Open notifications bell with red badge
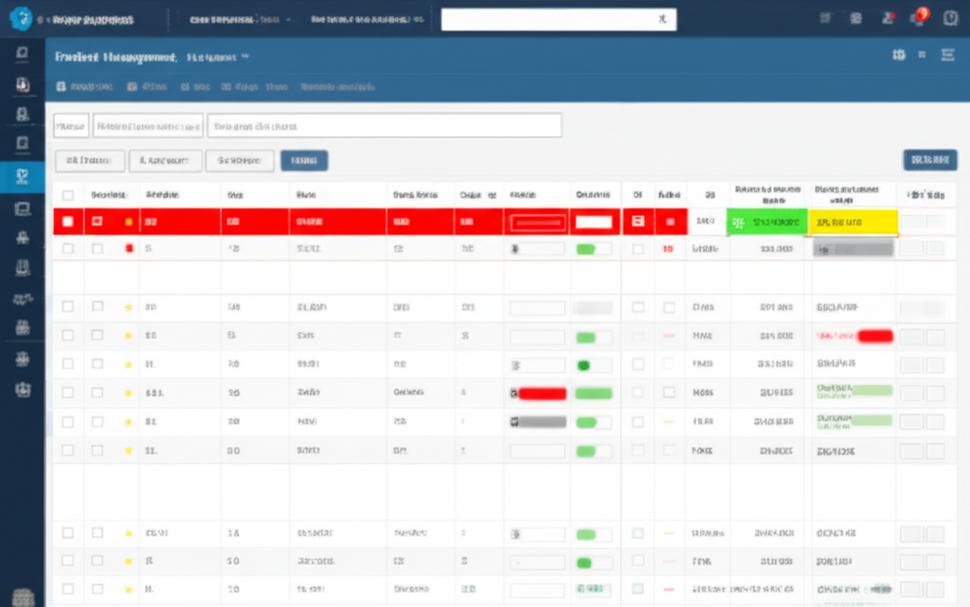This screenshot has height=607, width=970. [918, 18]
